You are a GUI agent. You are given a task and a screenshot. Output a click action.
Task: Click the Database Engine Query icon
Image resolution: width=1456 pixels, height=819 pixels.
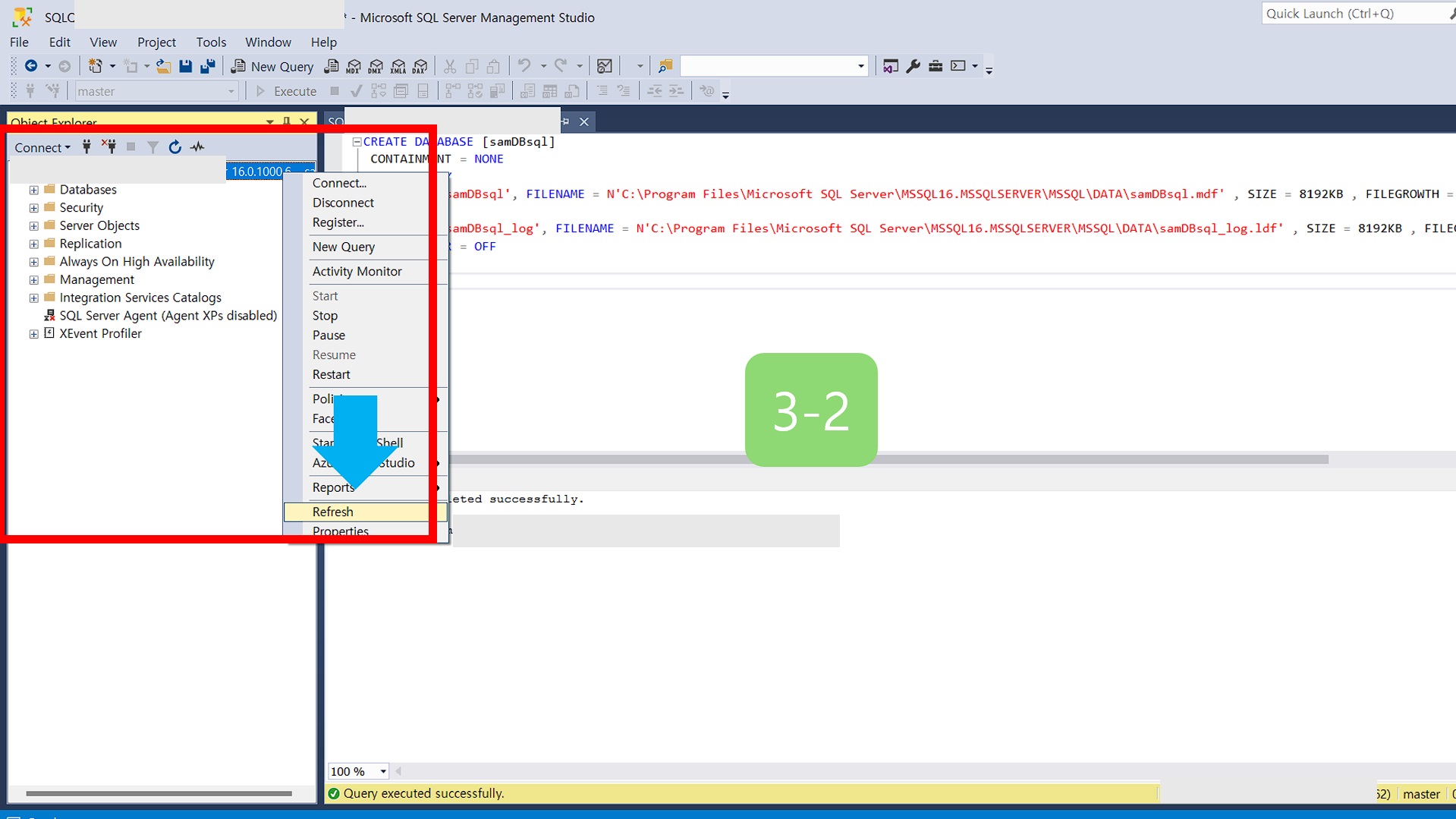point(332,66)
